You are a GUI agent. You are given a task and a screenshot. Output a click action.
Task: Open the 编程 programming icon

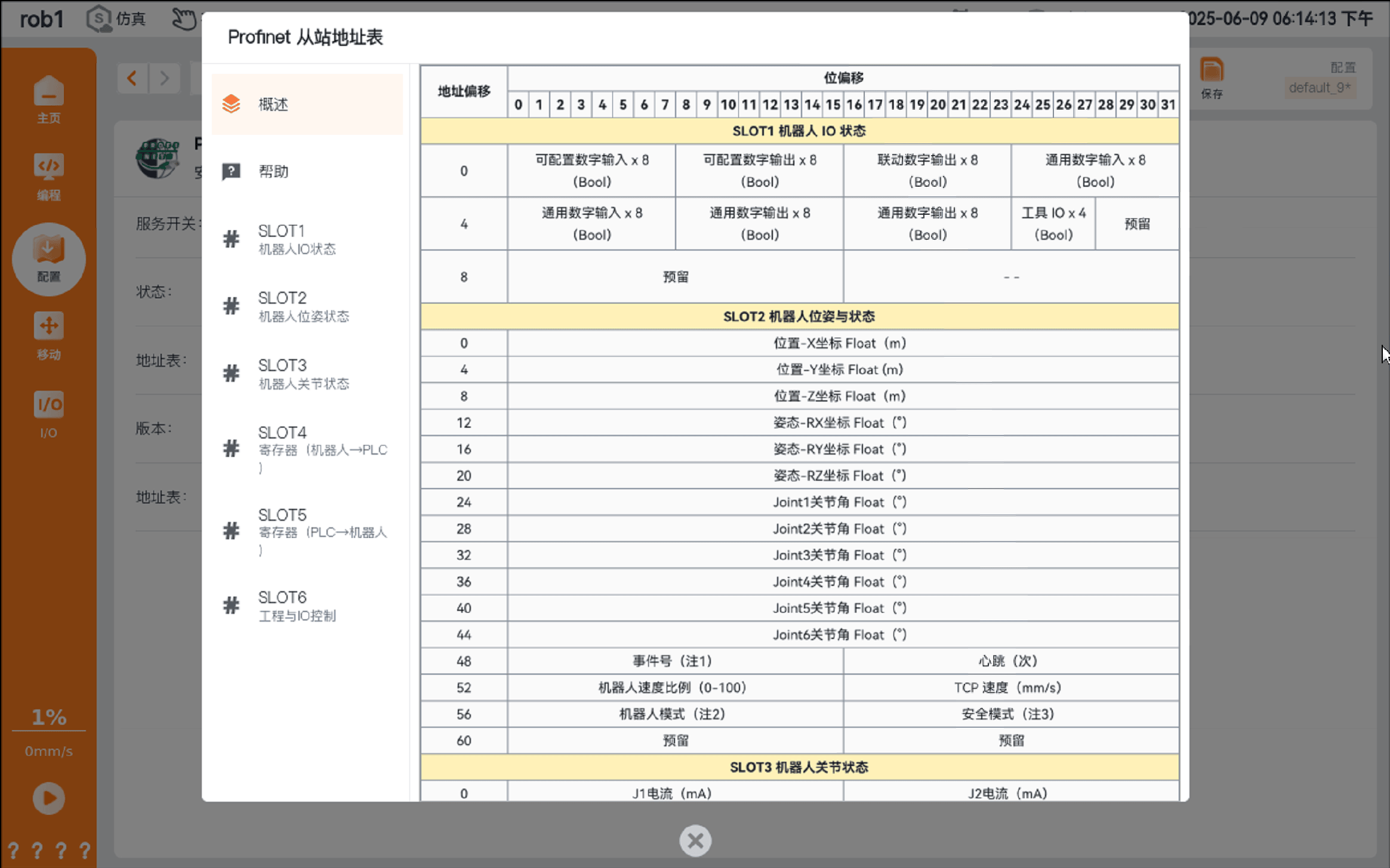tap(48, 177)
